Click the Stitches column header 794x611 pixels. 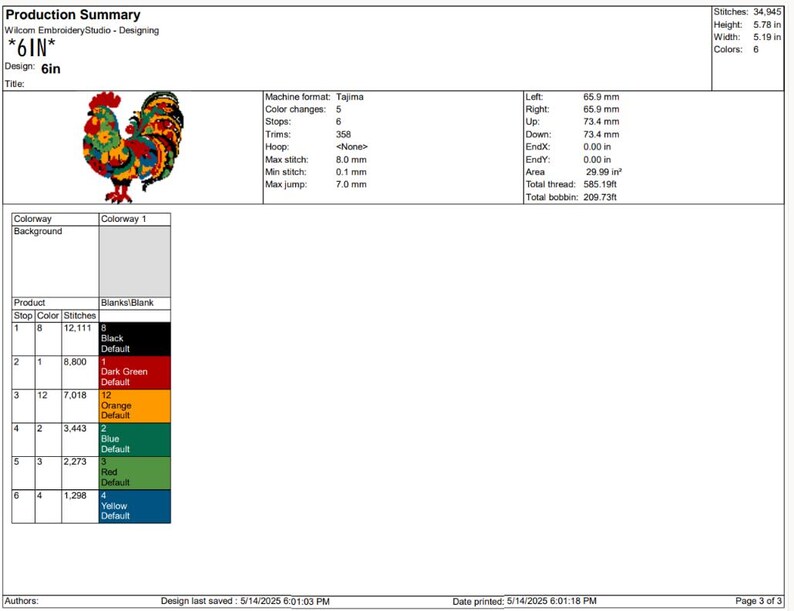coord(80,316)
